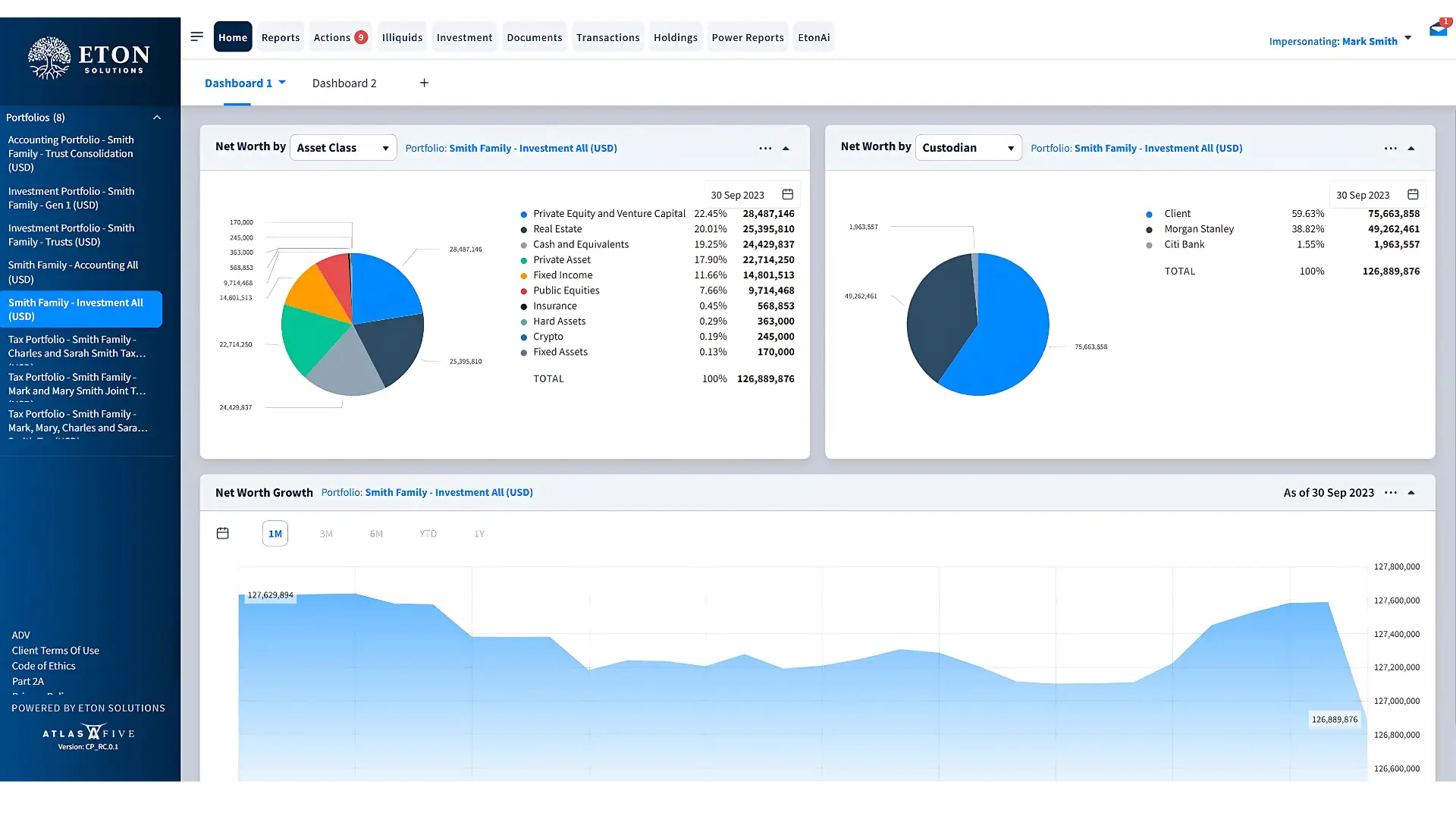
Task: Click the Actions badge showing 9
Action: 361,37
